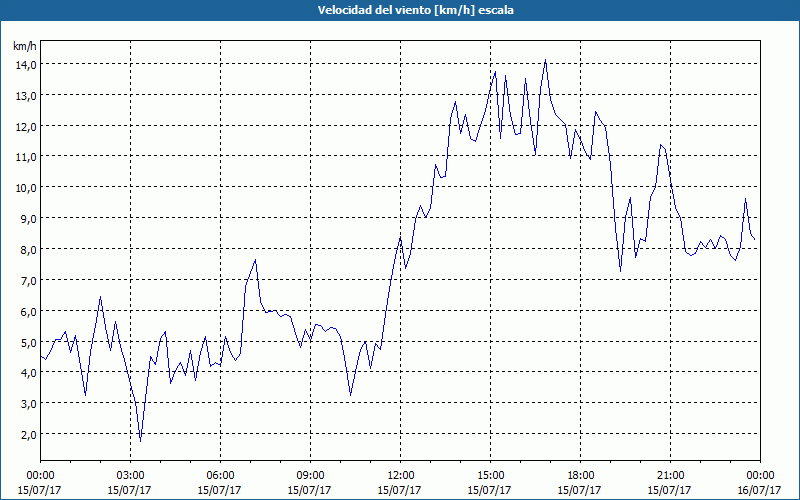Image resolution: width=800 pixels, height=500 pixels.
Task: Select the "09:00" x-axis time label
Action: point(310,476)
